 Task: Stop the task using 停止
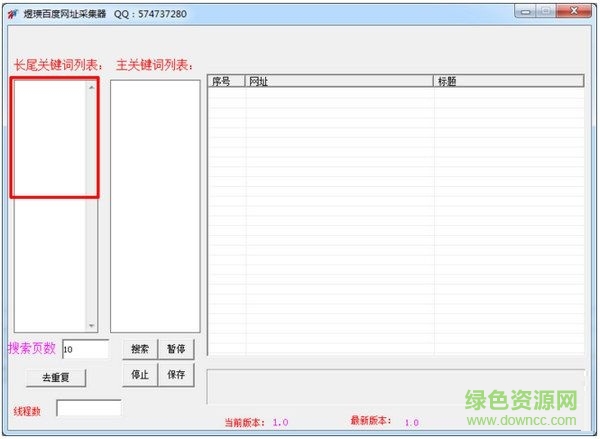[x=140, y=375]
